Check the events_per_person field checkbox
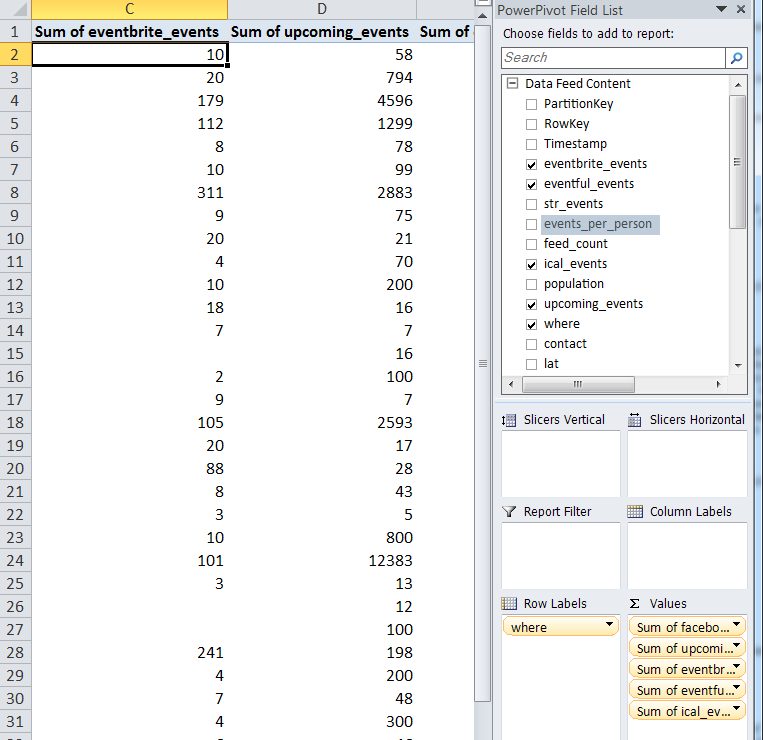The image size is (763, 740). click(531, 224)
